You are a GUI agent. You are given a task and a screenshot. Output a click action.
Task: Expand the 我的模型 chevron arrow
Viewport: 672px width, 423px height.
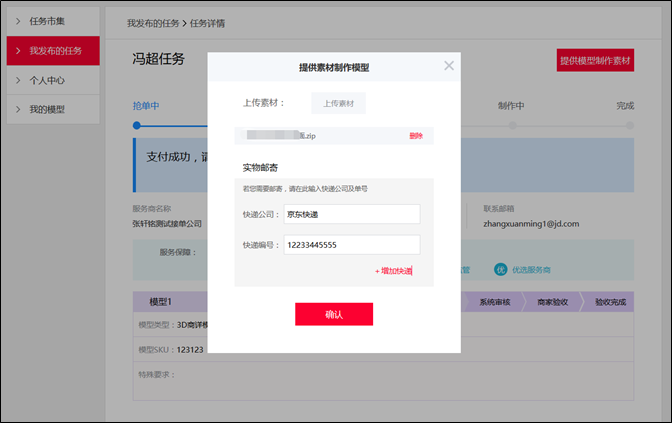[x=18, y=108]
